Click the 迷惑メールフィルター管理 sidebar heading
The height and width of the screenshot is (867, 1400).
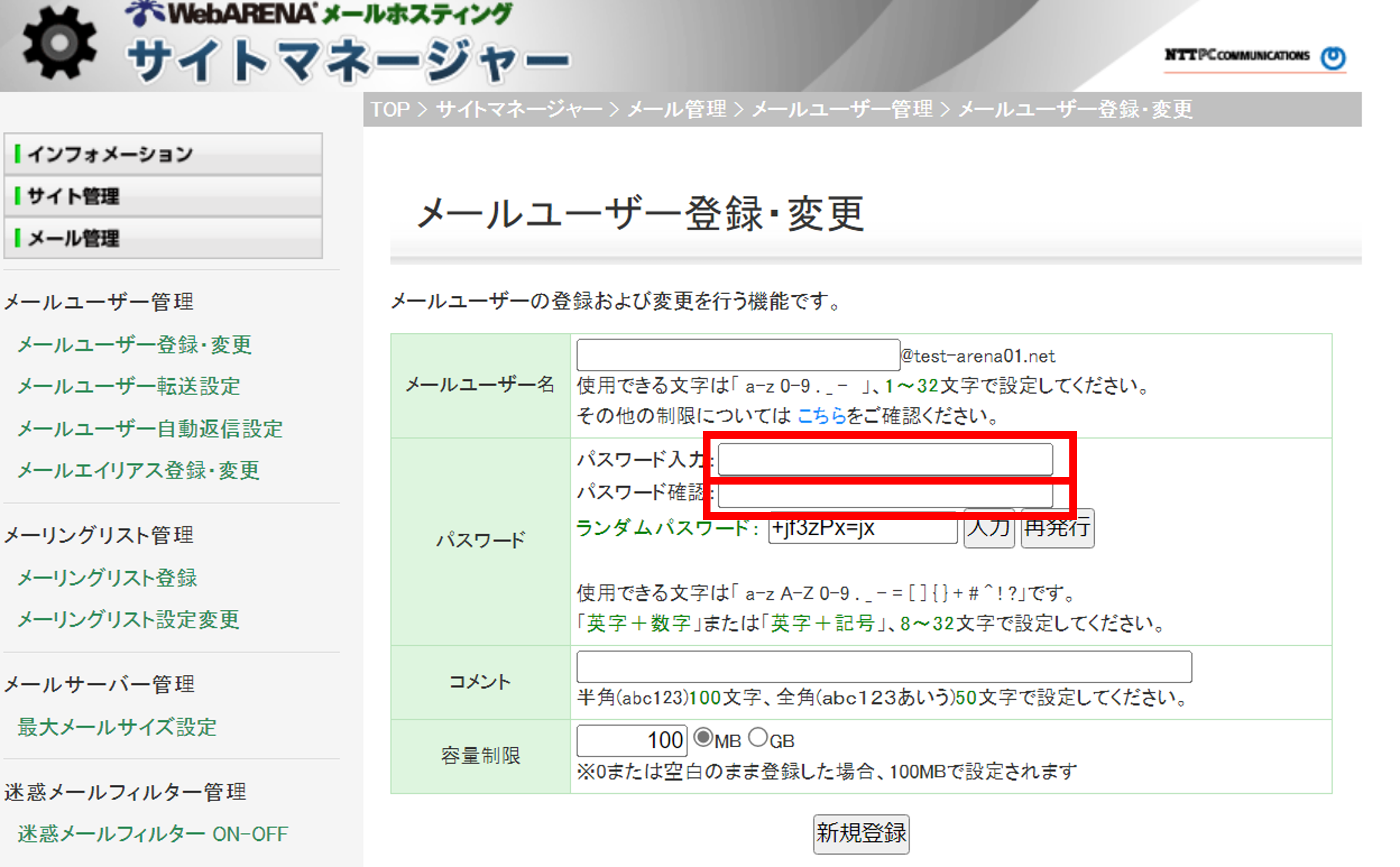tap(125, 792)
